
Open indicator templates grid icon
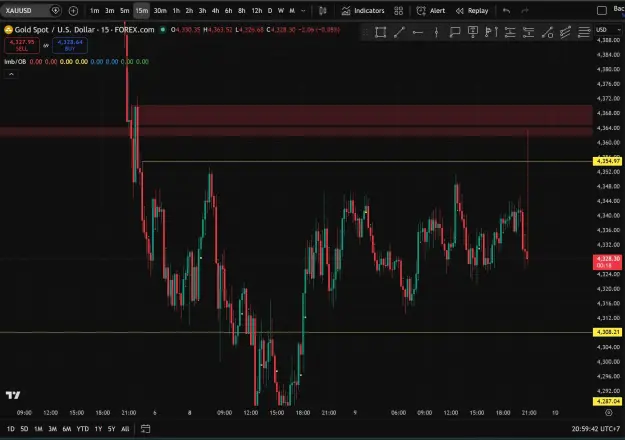(399, 11)
